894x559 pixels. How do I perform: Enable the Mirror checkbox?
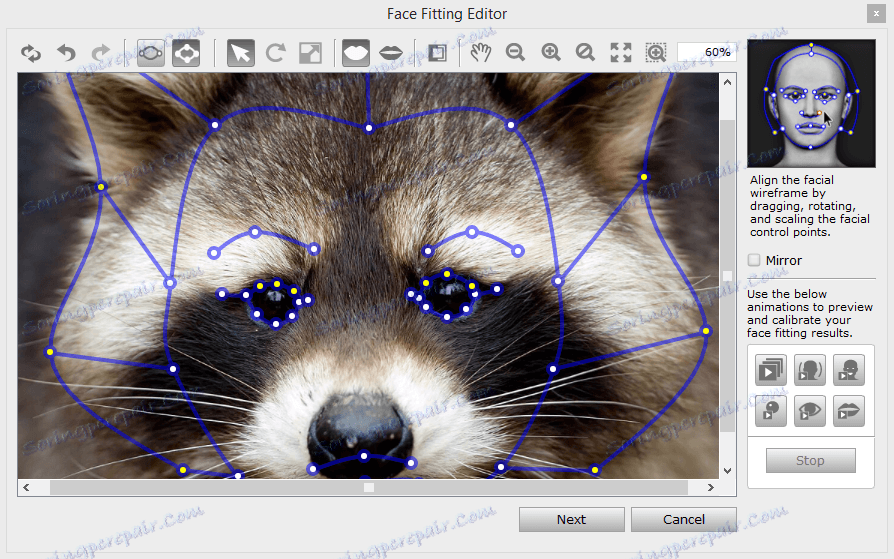click(x=754, y=261)
